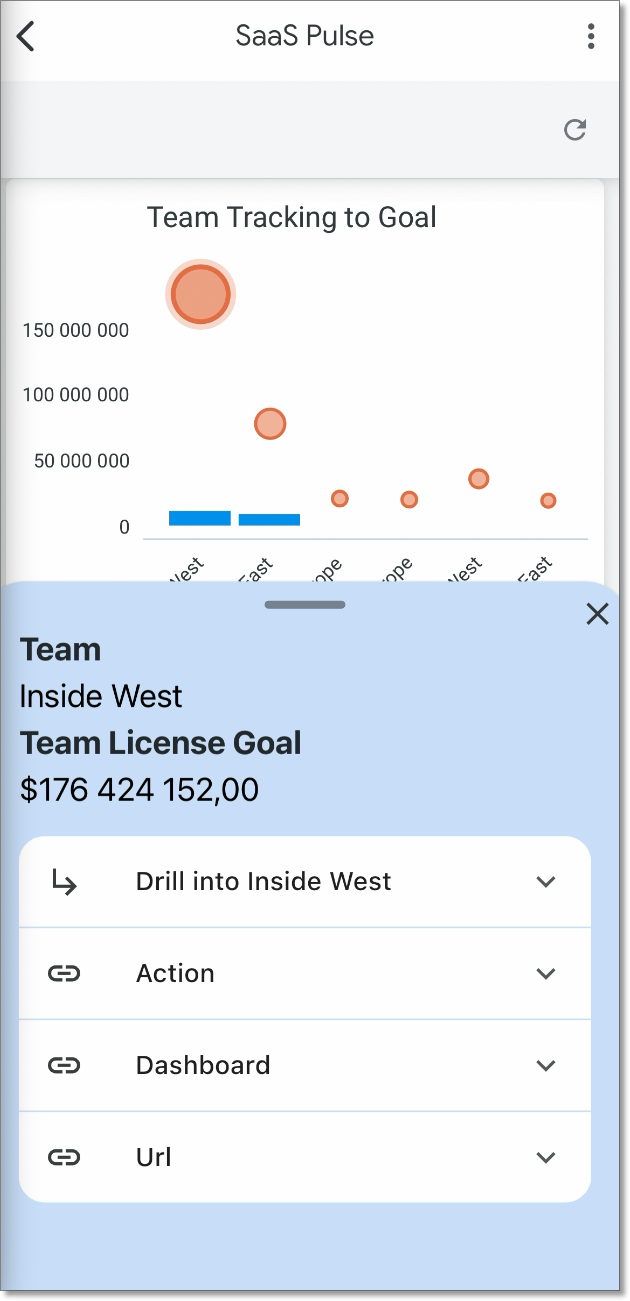The image size is (630, 1301).
Task: Expand the Url row chevron
Action: [546, 1158]
